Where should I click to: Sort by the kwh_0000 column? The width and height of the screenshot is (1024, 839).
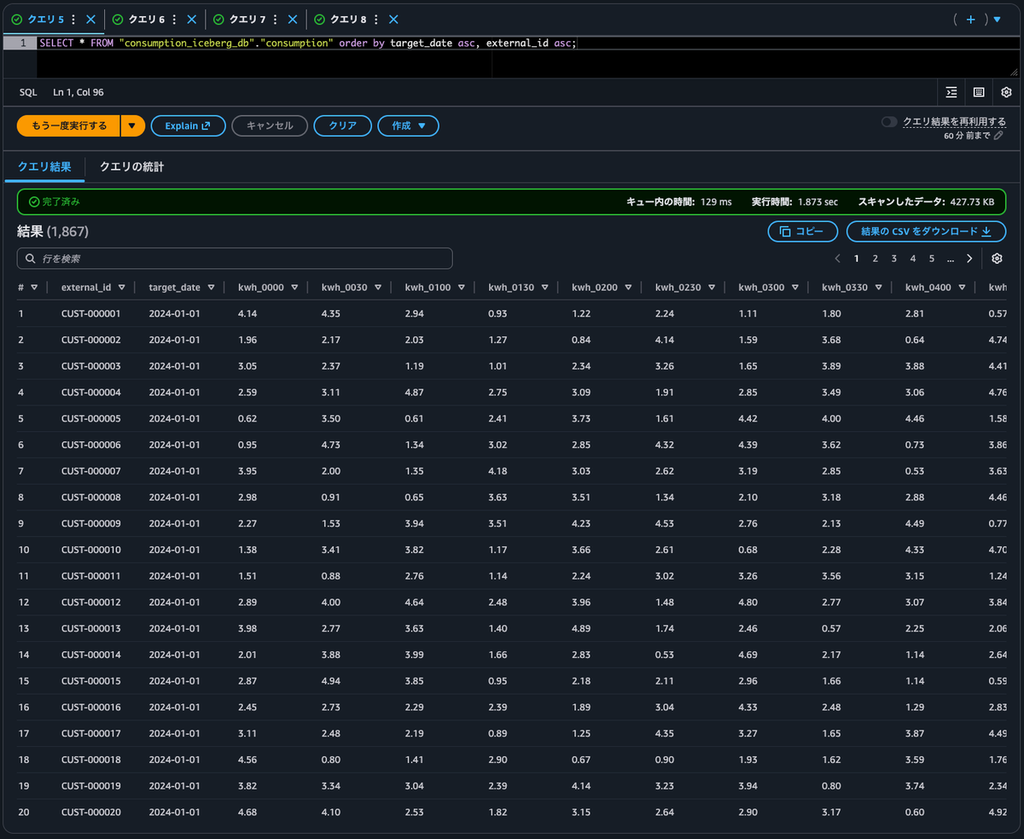(295, 287)
